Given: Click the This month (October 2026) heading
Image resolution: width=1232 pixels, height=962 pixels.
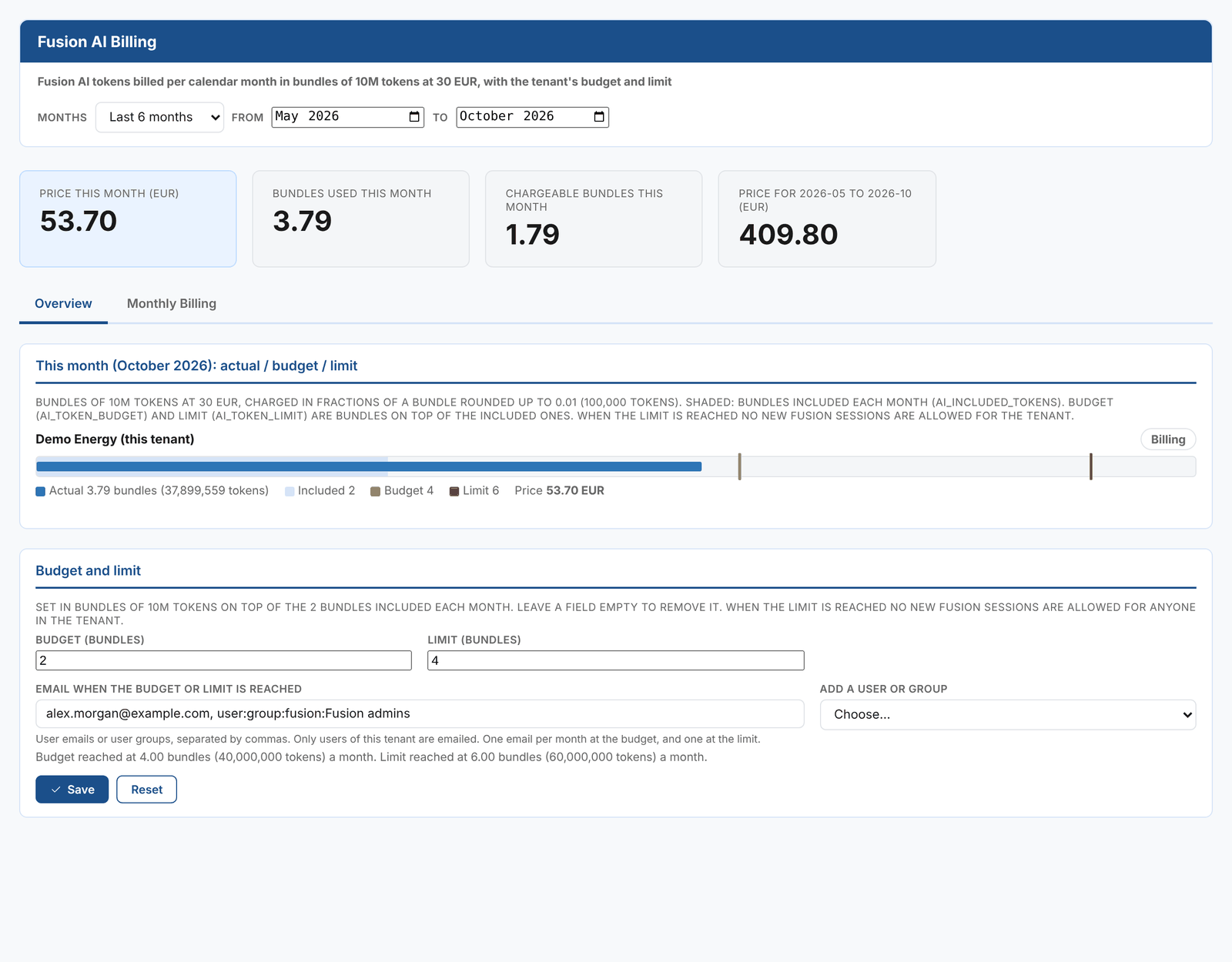Looking at the screenshot, I should (x=196, y=366).
